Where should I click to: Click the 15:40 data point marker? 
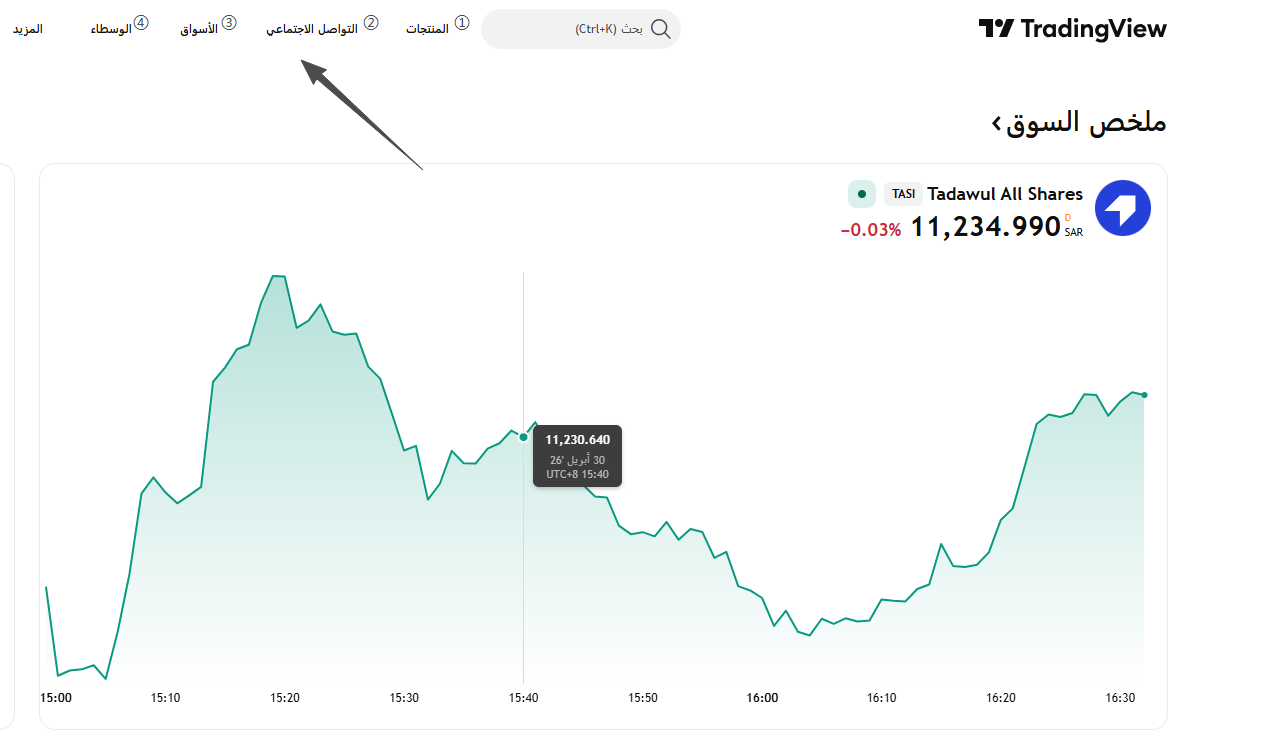point(523,437)
